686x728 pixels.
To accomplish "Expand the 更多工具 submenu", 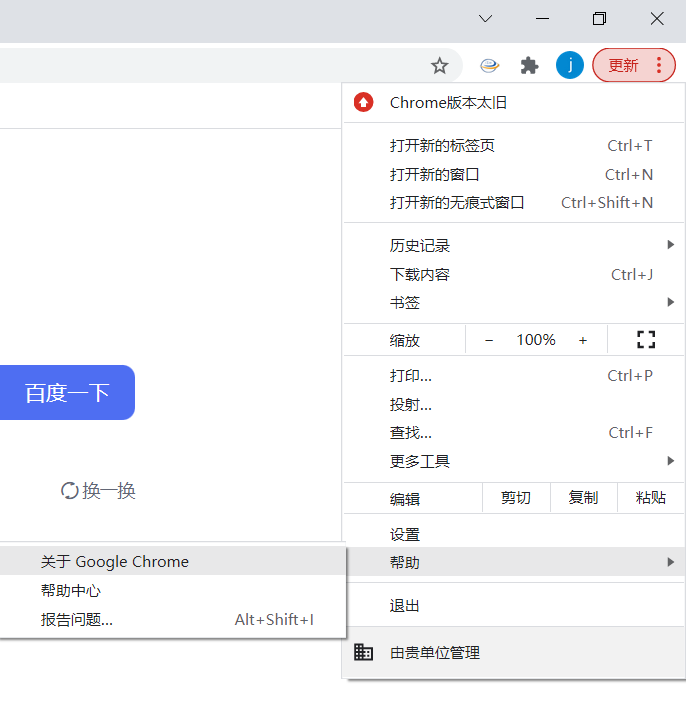I will pyautogui.click(x=514, y=461).
